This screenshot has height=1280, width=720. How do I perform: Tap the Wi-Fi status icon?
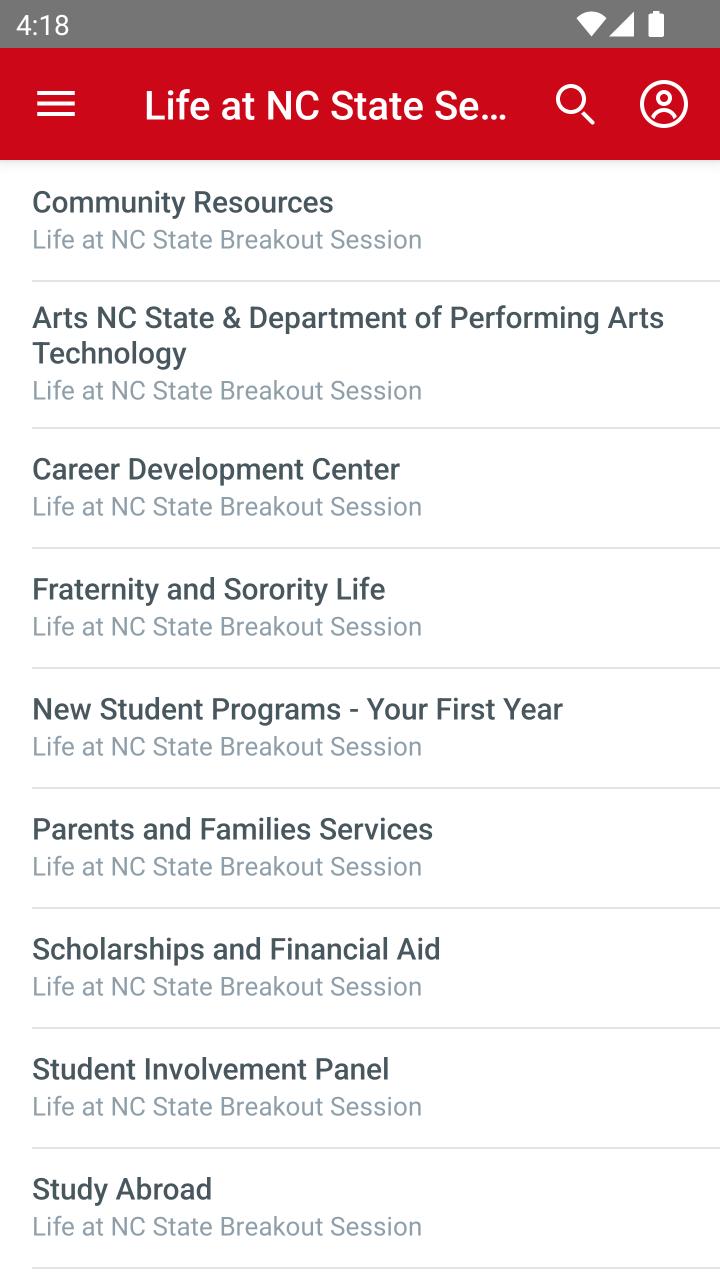591,24
